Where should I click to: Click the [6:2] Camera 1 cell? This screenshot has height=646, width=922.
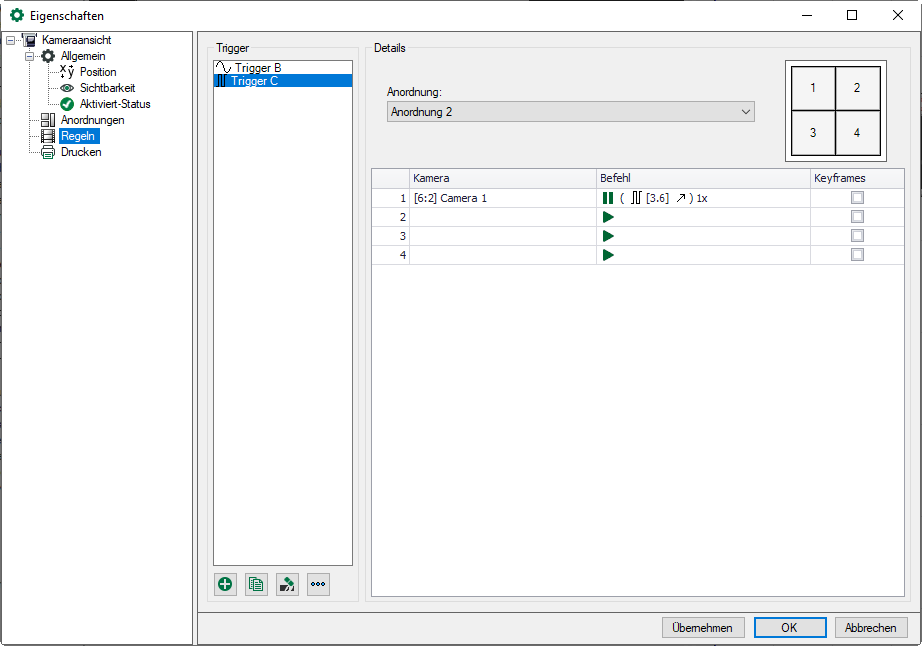(x=503, y=198)
